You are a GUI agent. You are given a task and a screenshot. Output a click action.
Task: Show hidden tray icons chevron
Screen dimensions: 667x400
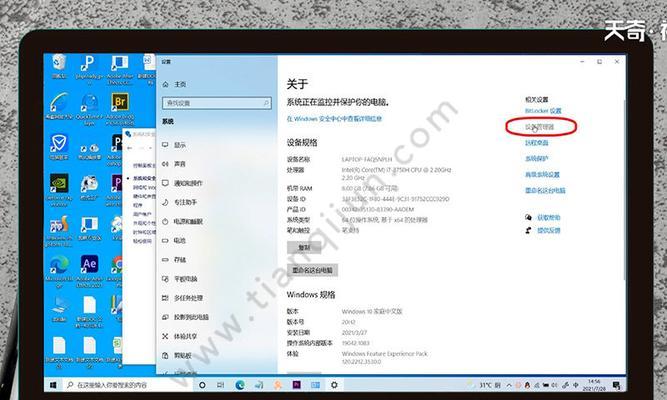509,385
